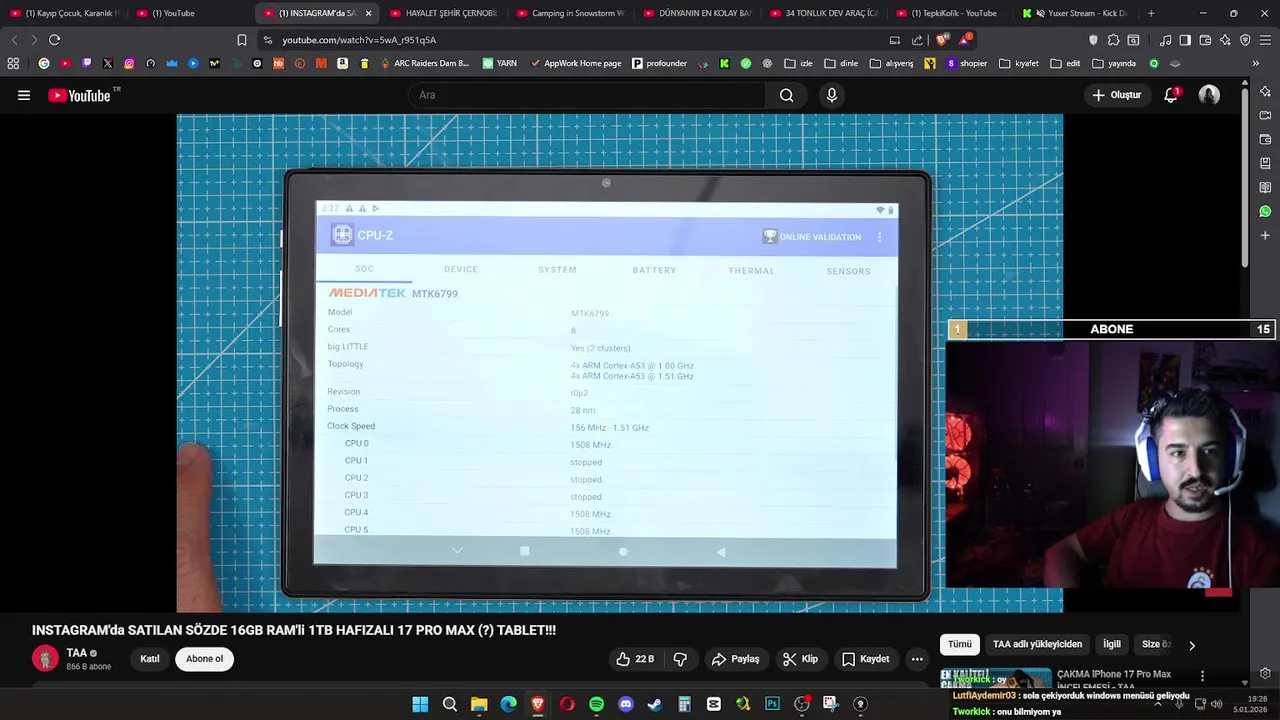
Task: Open the YouTube guide hamburger menu
Action: (x=24, y=95)
